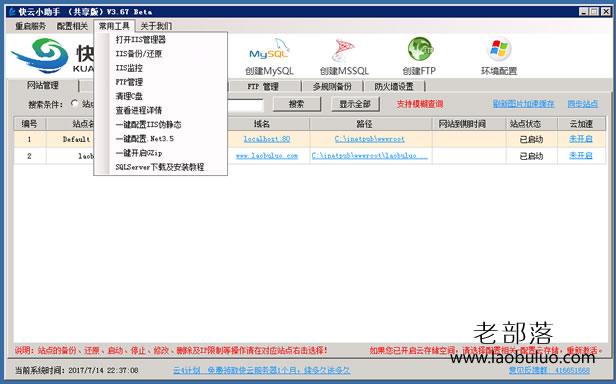The image size is (616, 384).
Task: Select 一键开启GZip menu entry
Action: click(138, 153)
